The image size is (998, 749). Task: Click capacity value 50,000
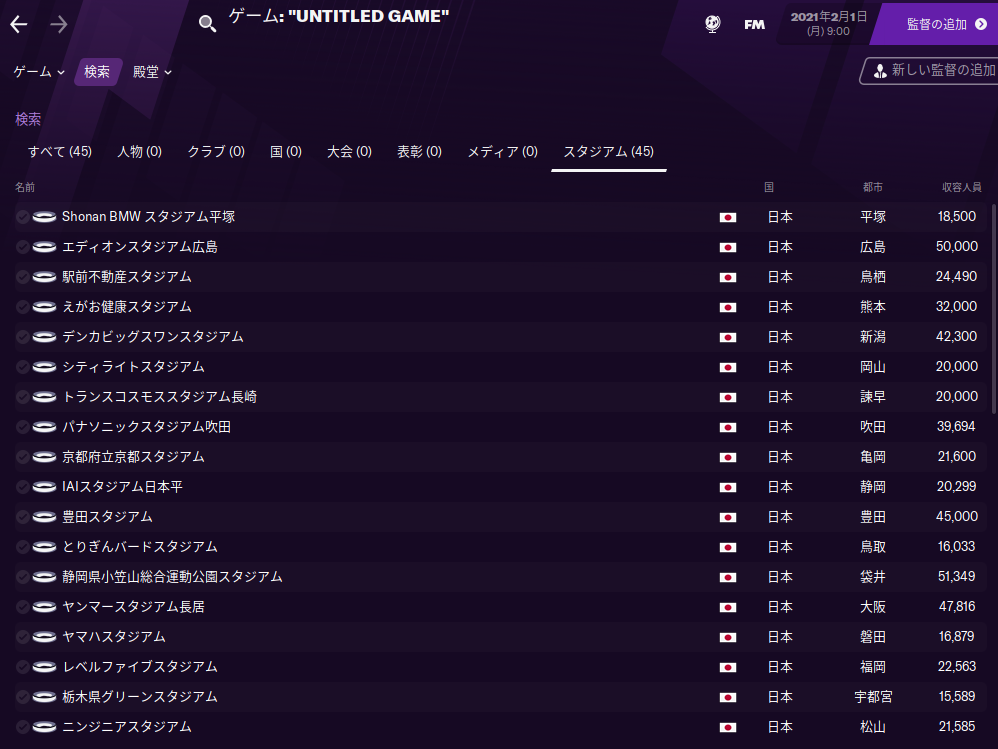click(957, 246)
